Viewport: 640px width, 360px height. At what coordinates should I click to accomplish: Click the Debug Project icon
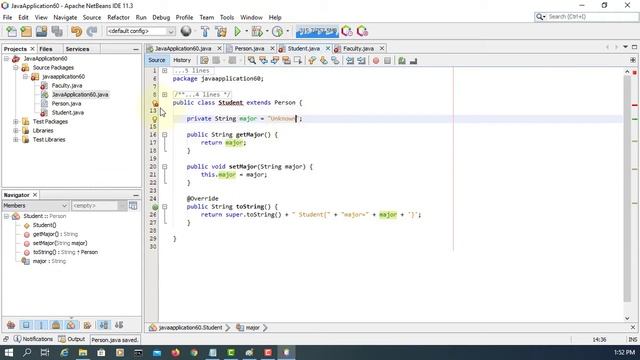coord(257,31)
